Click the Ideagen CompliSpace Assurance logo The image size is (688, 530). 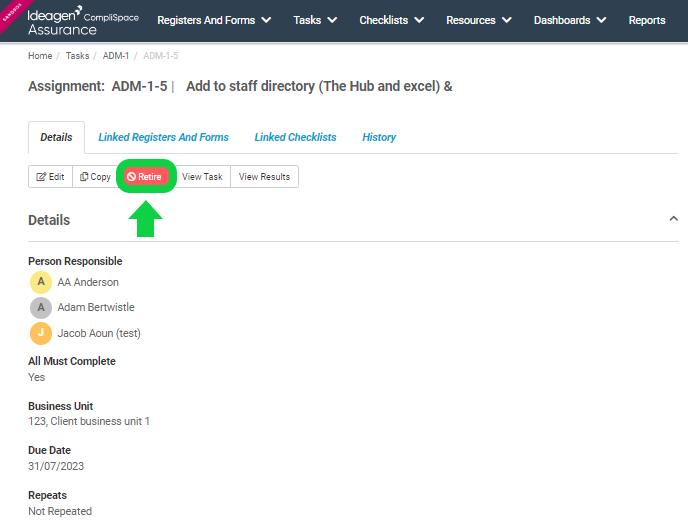(83, 21)
